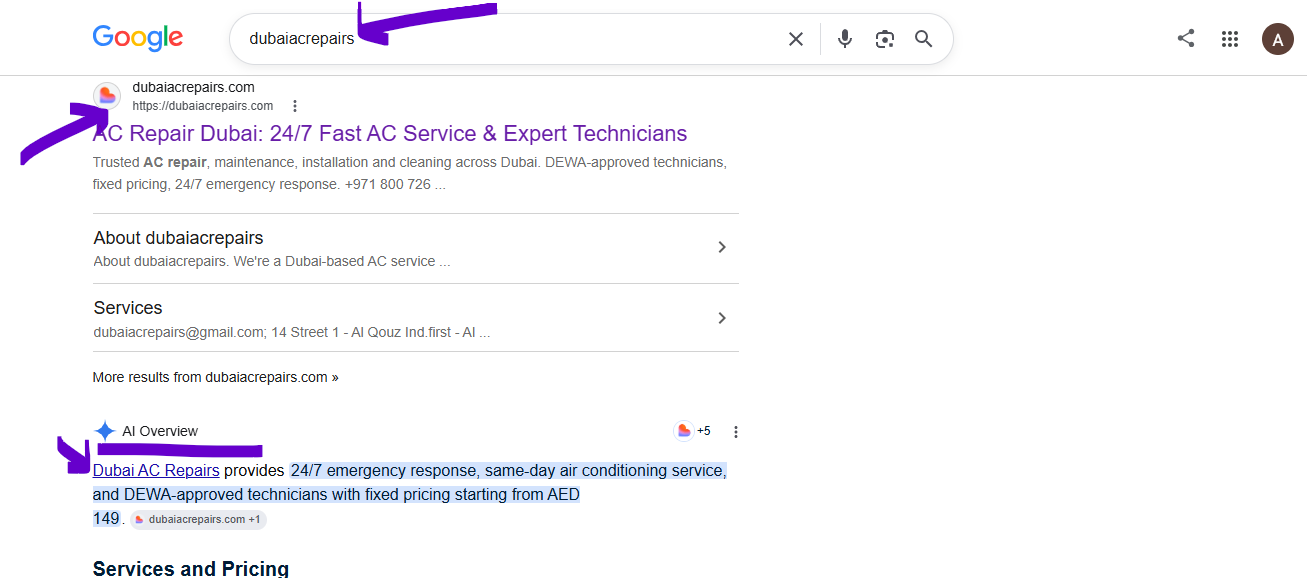Expand the Services sitelink arrow
This screenshot has width=1307, height=578.
722,318
